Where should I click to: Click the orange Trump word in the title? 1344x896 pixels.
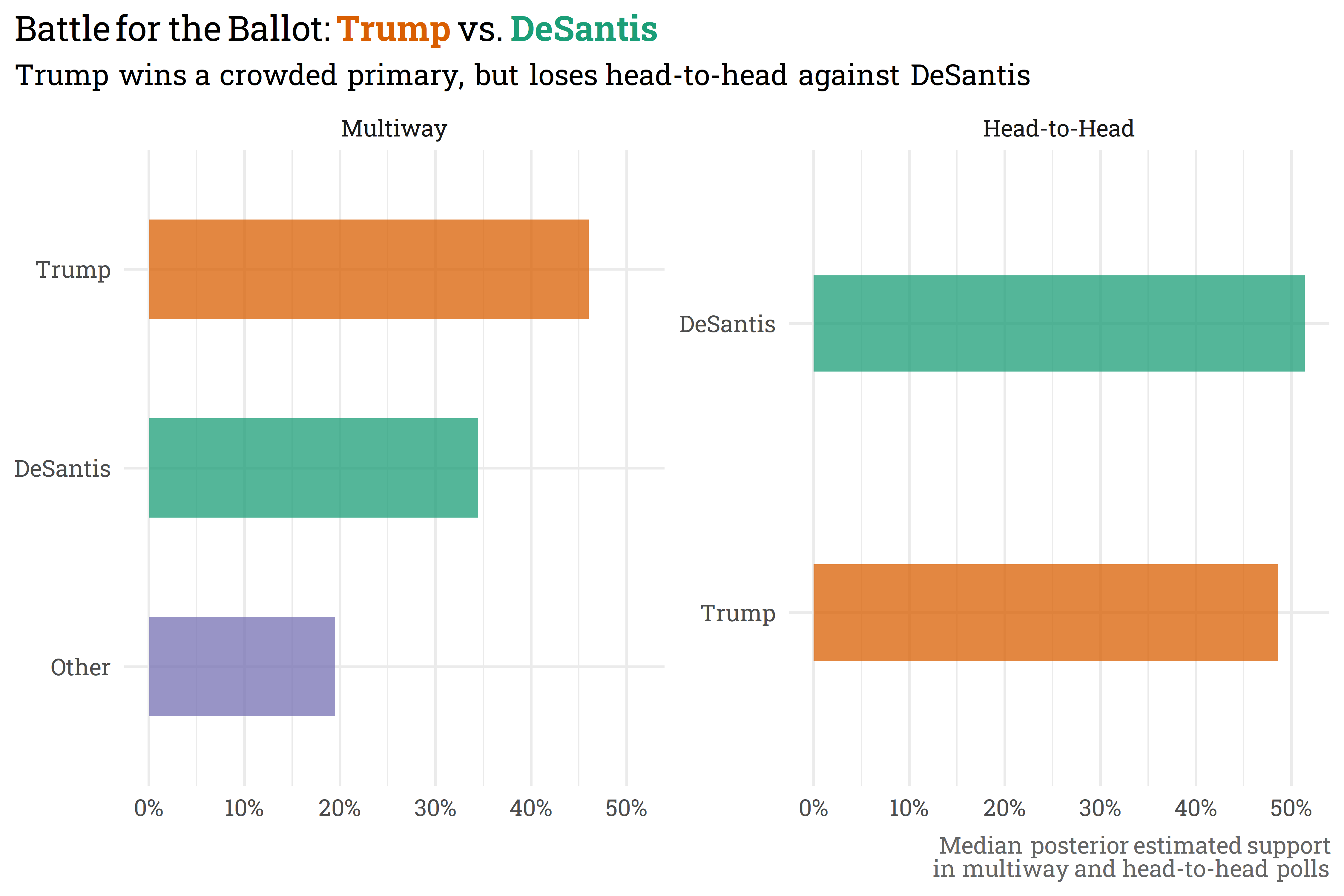tap(394, 30)
